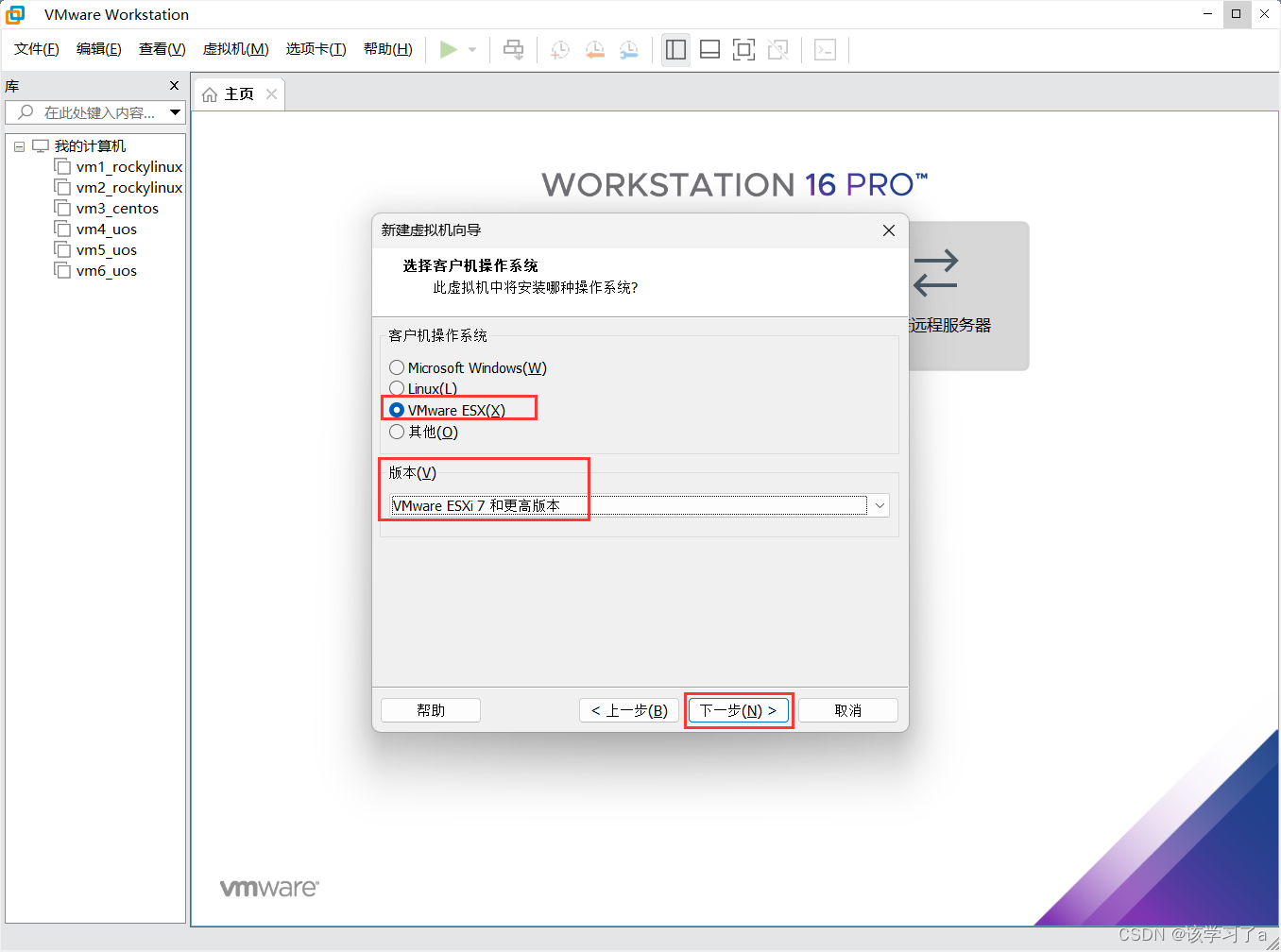This screenshot has height=952, width=1281.
Task: Click the version dropdown arrow chevron
Action: (x=880, y=505)
